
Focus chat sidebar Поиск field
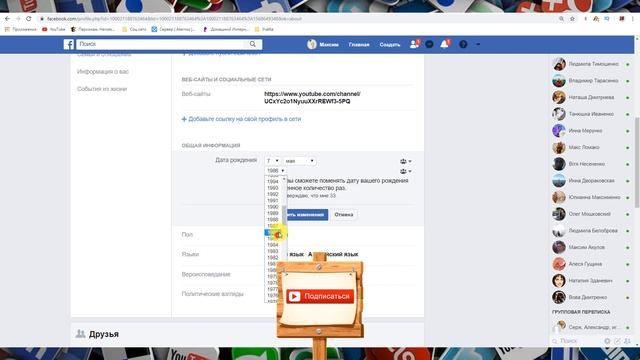tap(576, 341)
